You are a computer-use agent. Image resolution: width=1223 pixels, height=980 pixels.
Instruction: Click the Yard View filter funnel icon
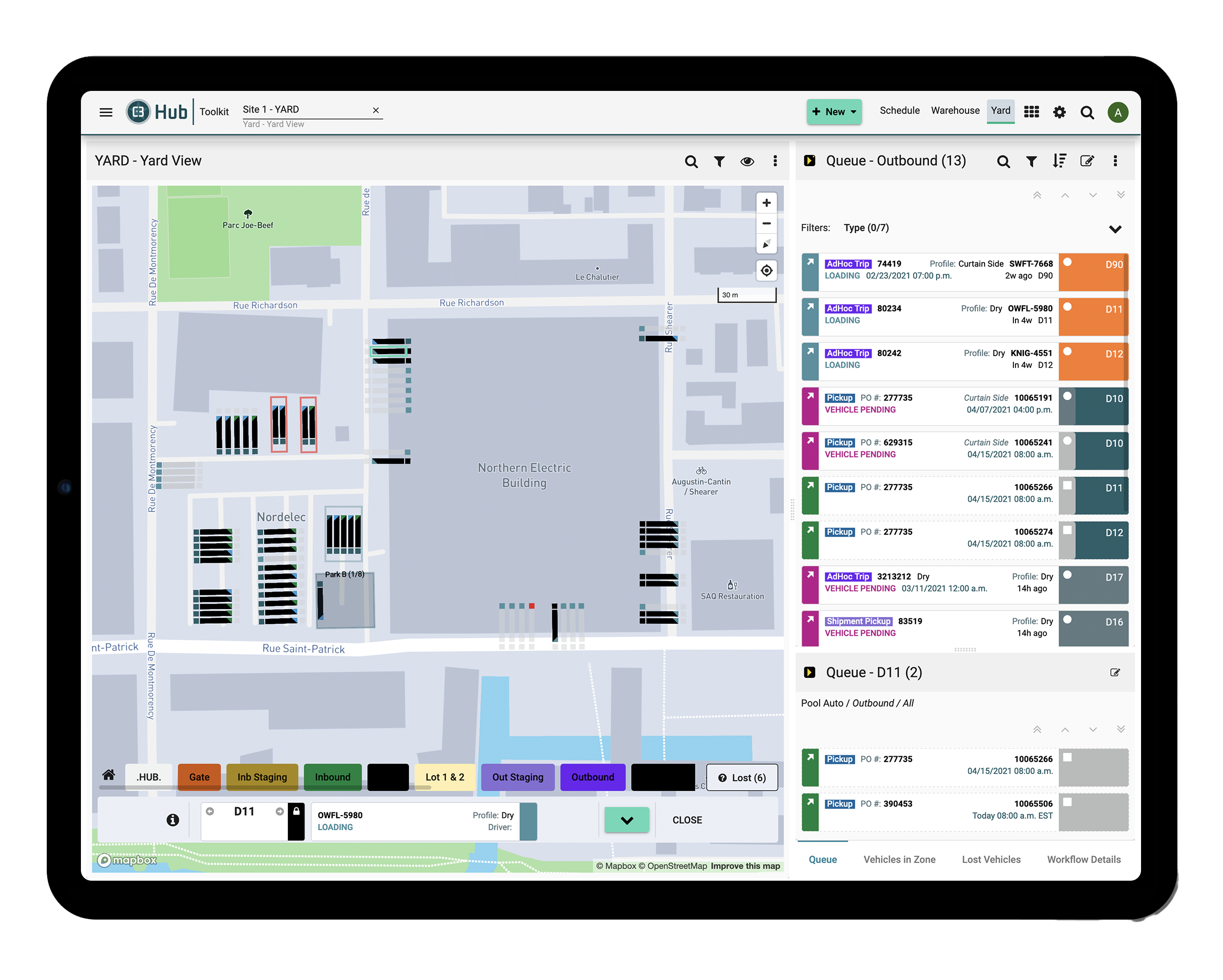(x=719, y=161)
